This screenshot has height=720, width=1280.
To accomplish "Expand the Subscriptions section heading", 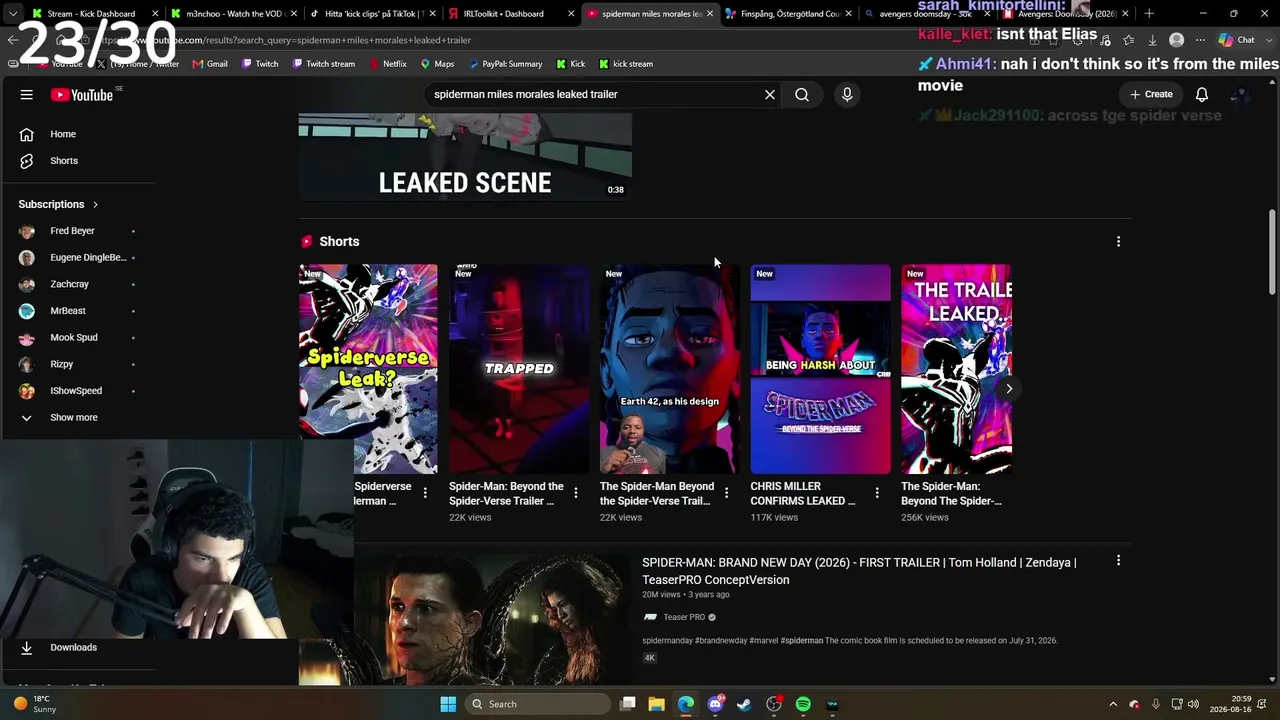I will coord(58,204).
